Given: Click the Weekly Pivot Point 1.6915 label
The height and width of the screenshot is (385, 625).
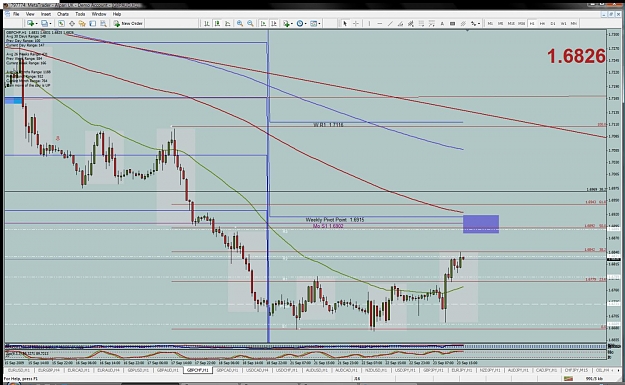Looking at the screenshot, I should tap(335, 220).
